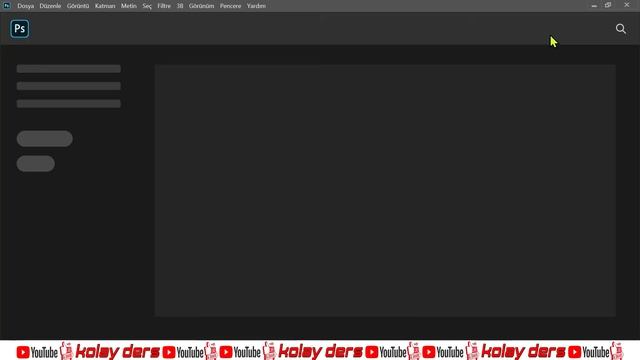The width and height of the screenshot is (640, 360).
Task: Open the 3B menu
Action: pyautogui.click(x=180, y=6)
